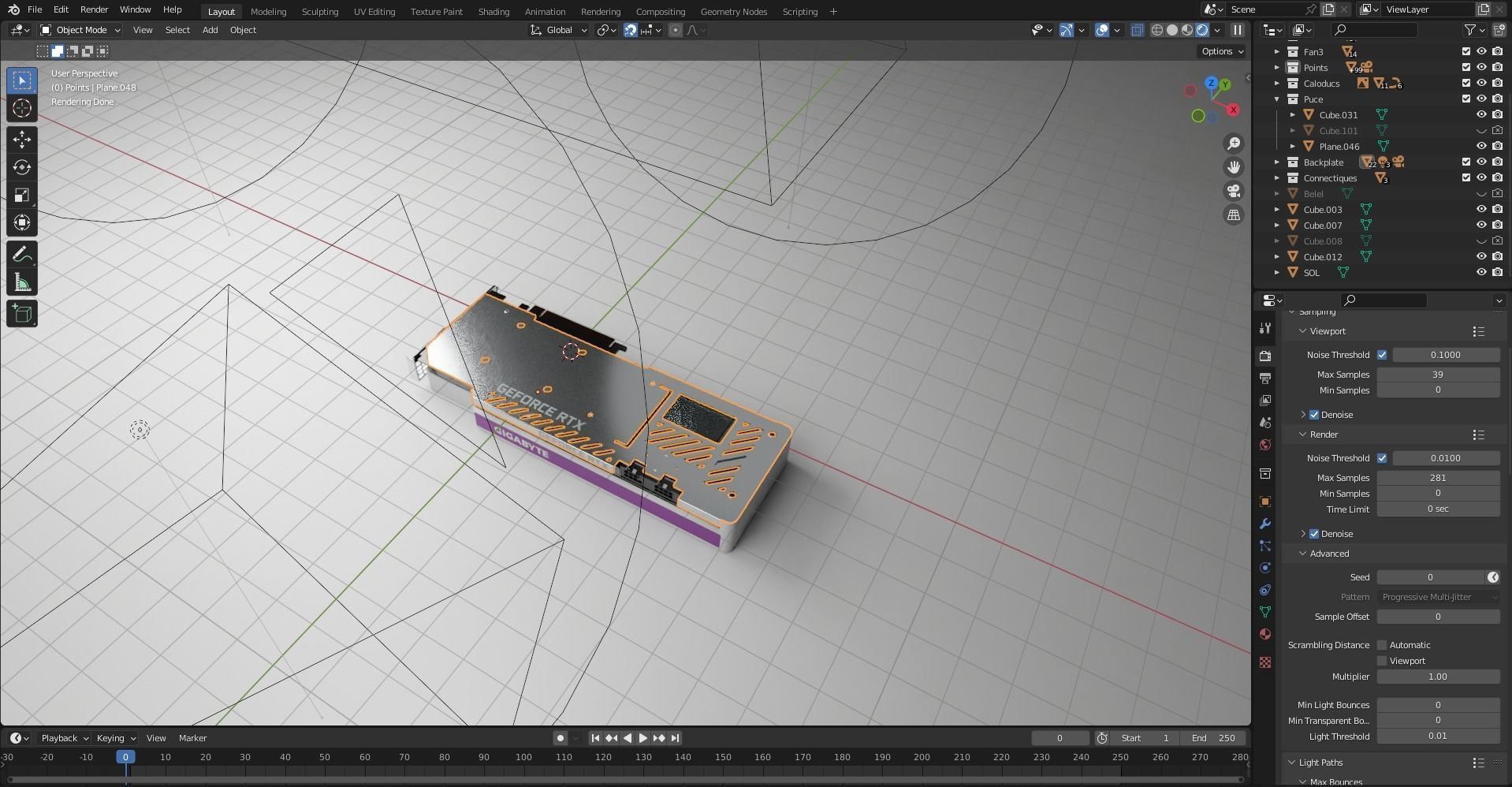Switch to the Geometry Nodes workspace tab
Image resolution: width=1512 pixels, height=787 pixels.
click(x=733, y=12)
